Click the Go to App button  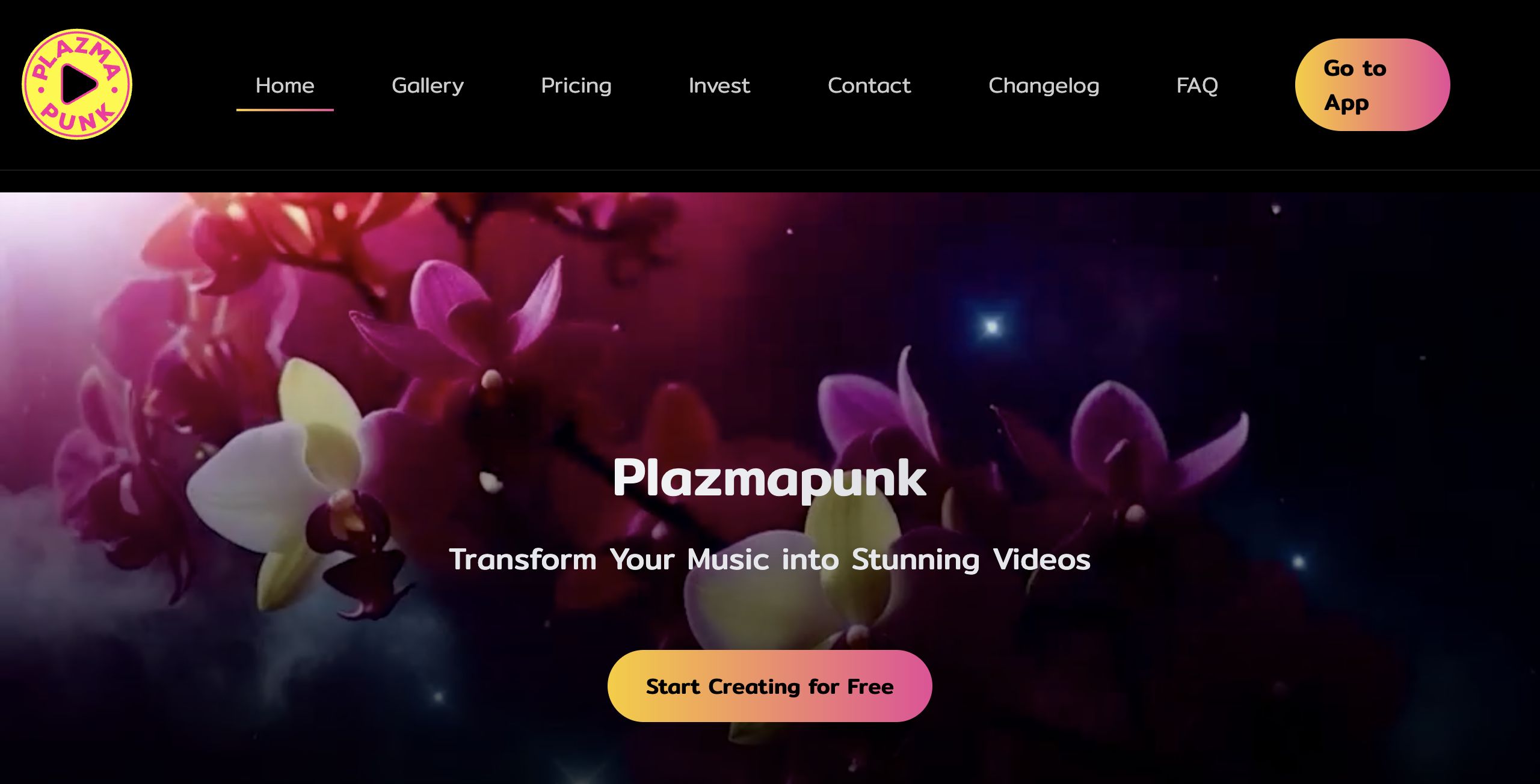tap(1372, 85)
